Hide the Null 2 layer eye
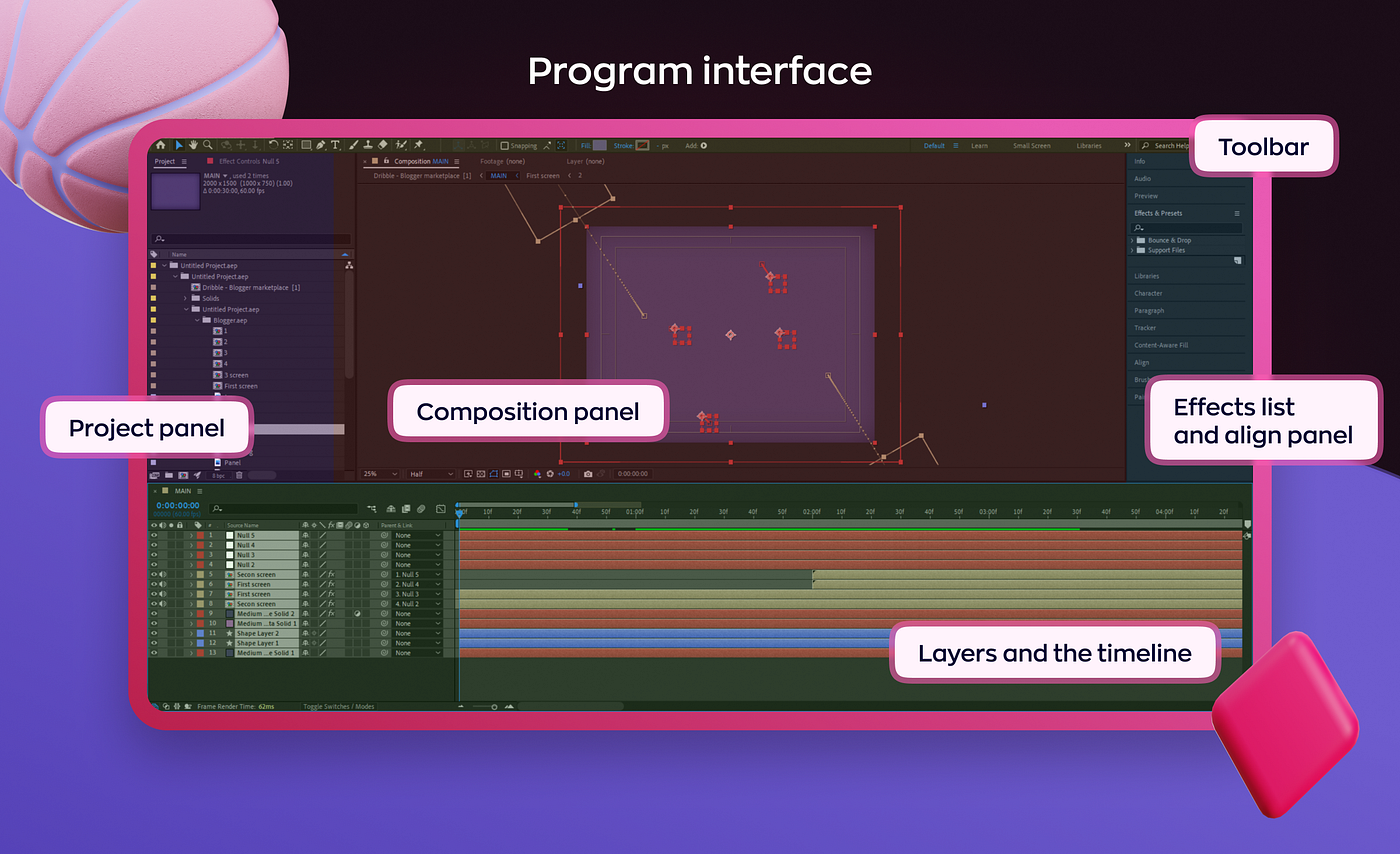Viewport: 1400px width, 854px height. (x=154, y=565)
